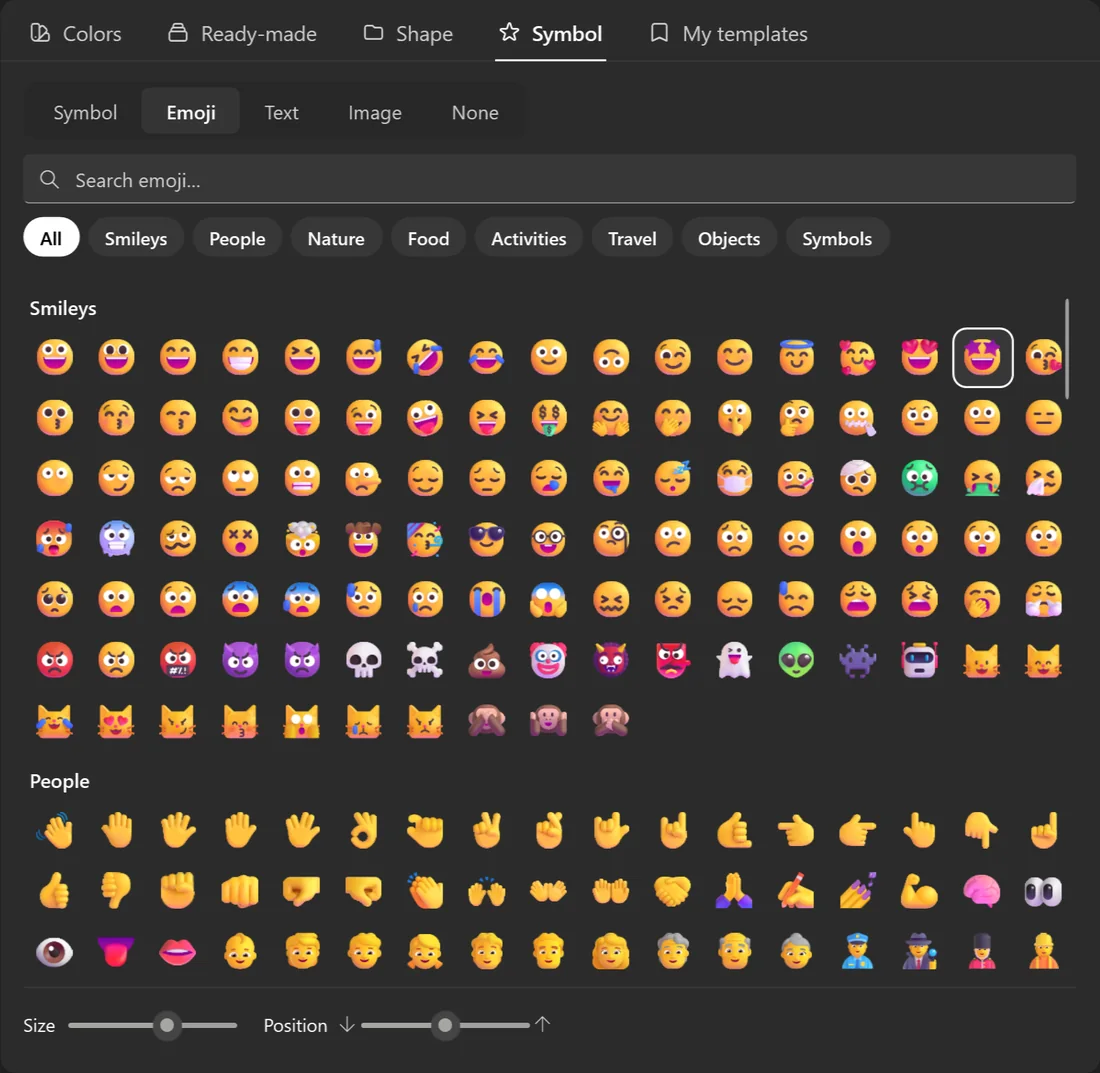Select the cat with heart eyes emoji
This screenshot has height=1073, width=1100.
(116, 720)
